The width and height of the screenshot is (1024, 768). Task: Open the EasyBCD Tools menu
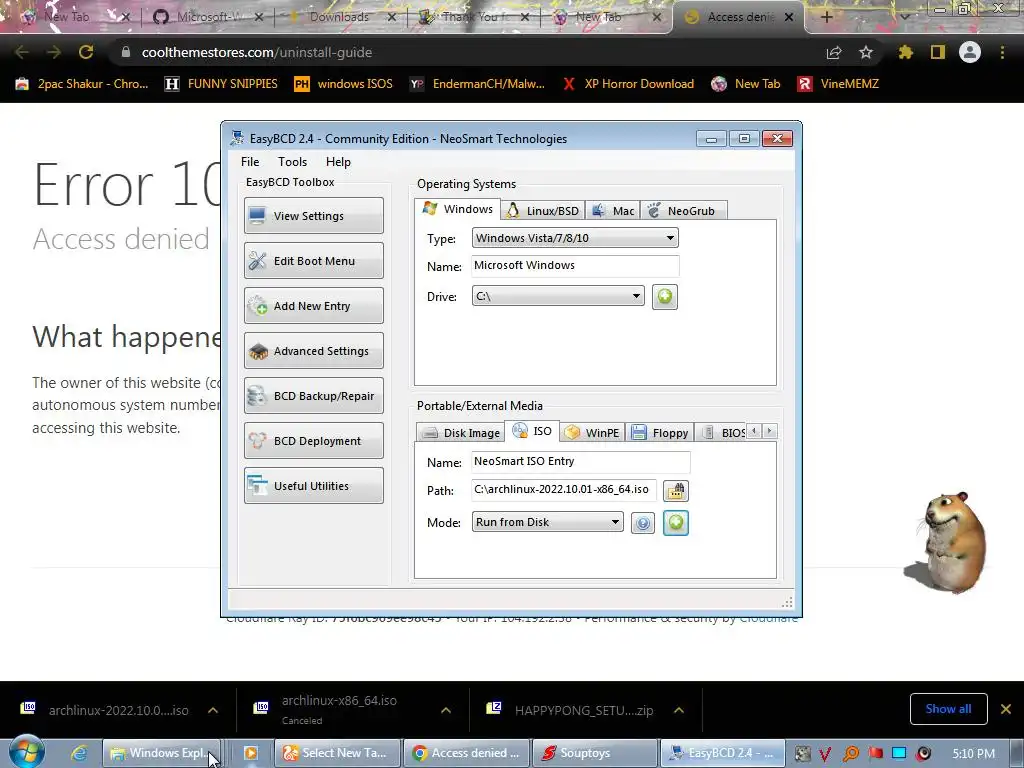pyautogui.click(x=292, y=162)
